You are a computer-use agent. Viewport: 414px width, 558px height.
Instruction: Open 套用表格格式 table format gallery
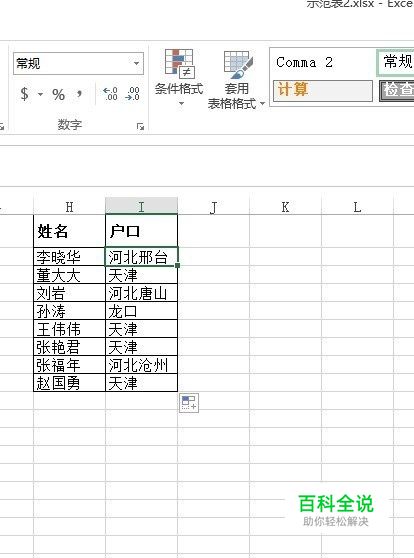tap(236, 80)
